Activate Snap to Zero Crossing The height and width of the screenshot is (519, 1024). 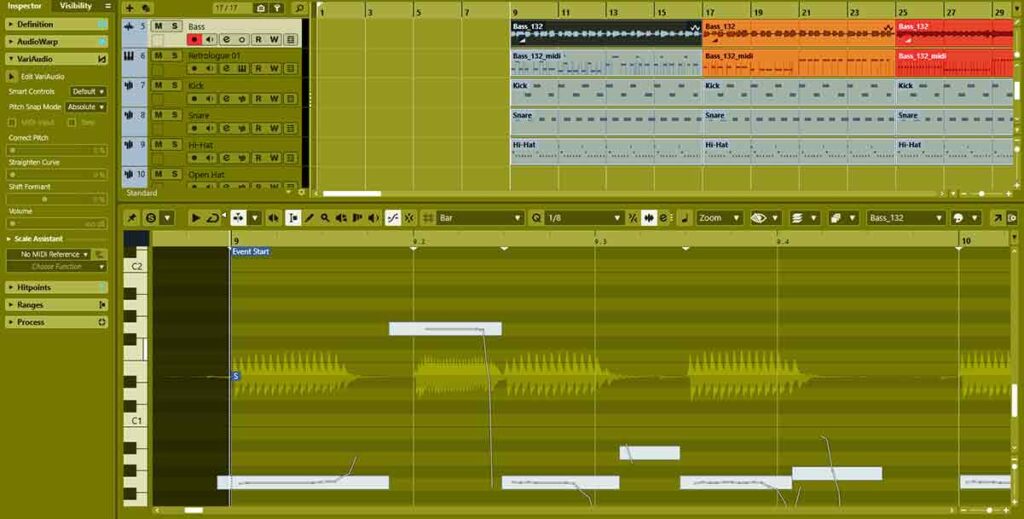[x=392, y=218]
